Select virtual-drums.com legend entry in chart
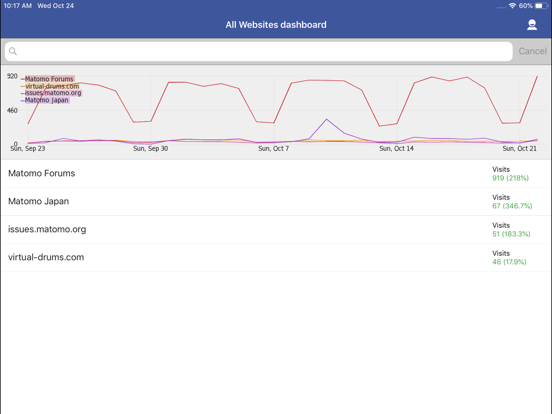Screen dimensions: 552x414 pyautogui.click(x=51, y=86)
